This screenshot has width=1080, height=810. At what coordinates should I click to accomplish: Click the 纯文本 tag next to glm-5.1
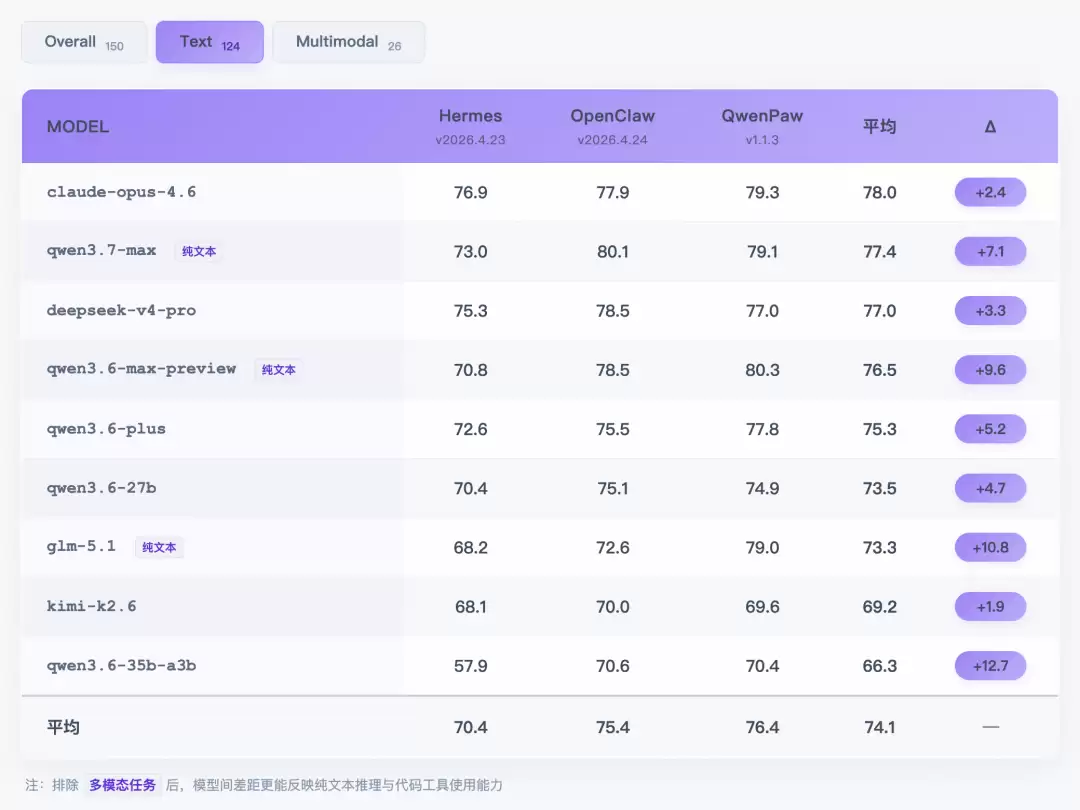tap(159, 548)
